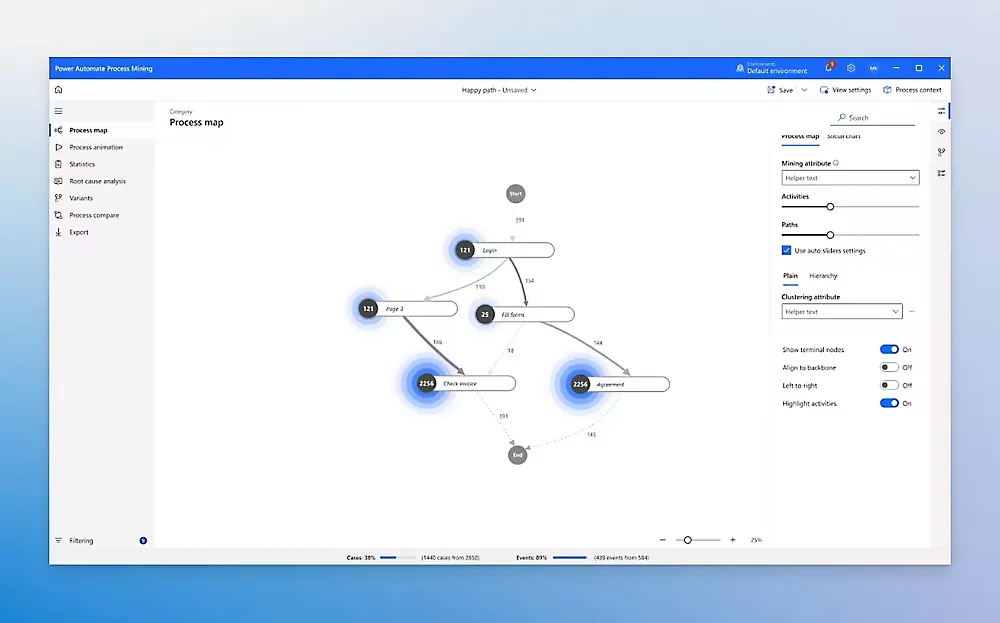Expand the Clustering attribute dropdown
This screenshot has height=623, width=1000.
841,312
